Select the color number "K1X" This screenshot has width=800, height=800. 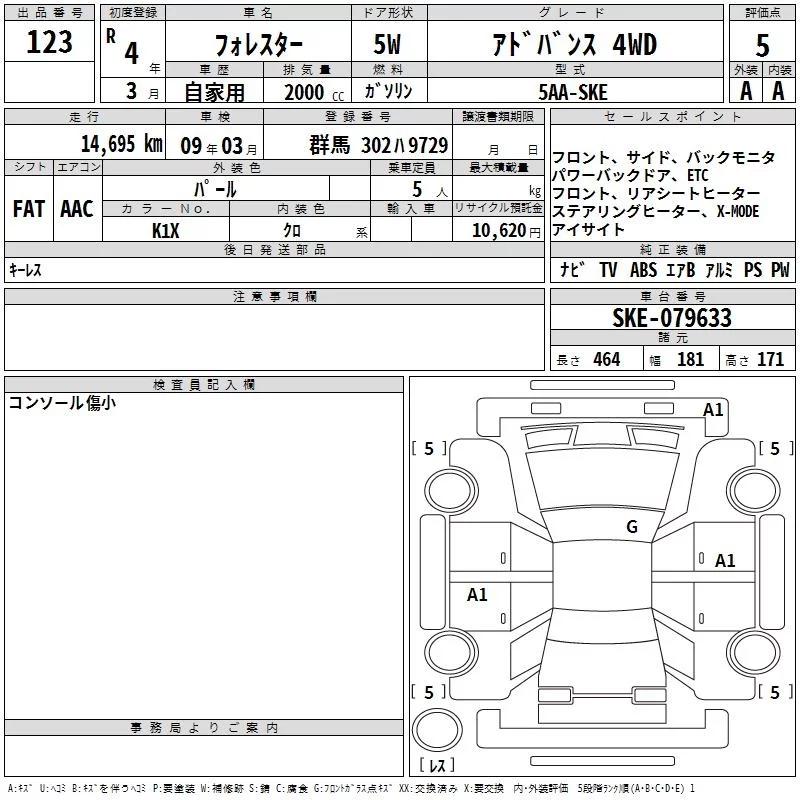click(x=166, y=231)
